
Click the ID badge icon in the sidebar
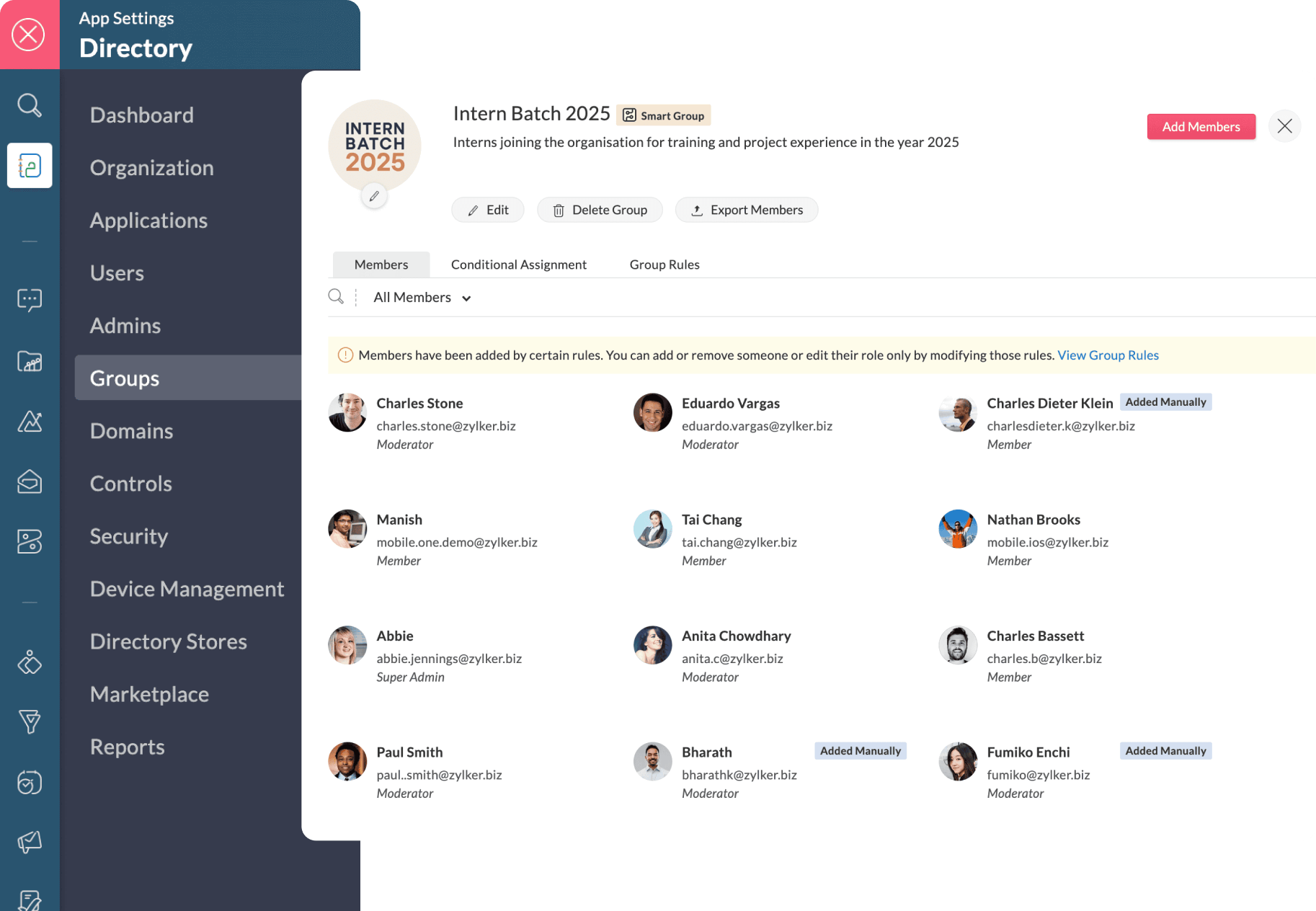point(30,542)
